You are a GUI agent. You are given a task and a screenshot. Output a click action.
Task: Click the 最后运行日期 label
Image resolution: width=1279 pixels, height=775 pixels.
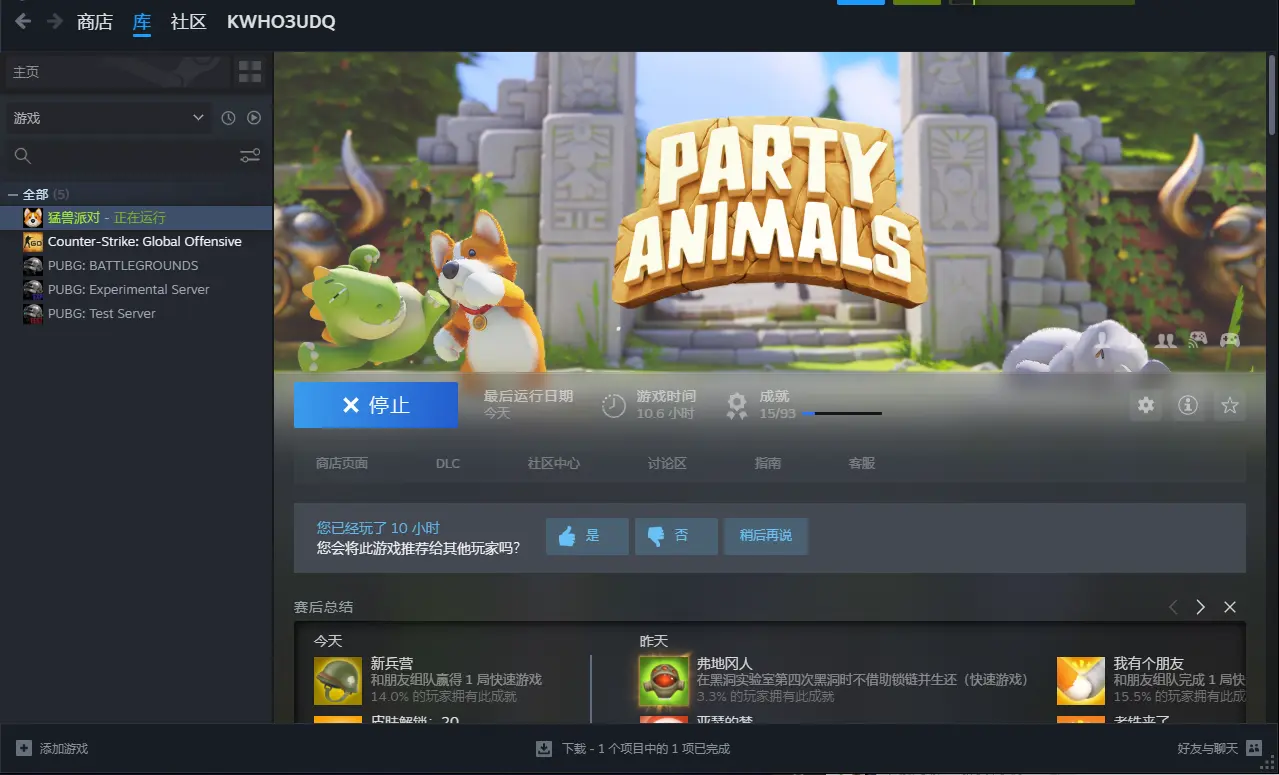click(x=528, y=396)
